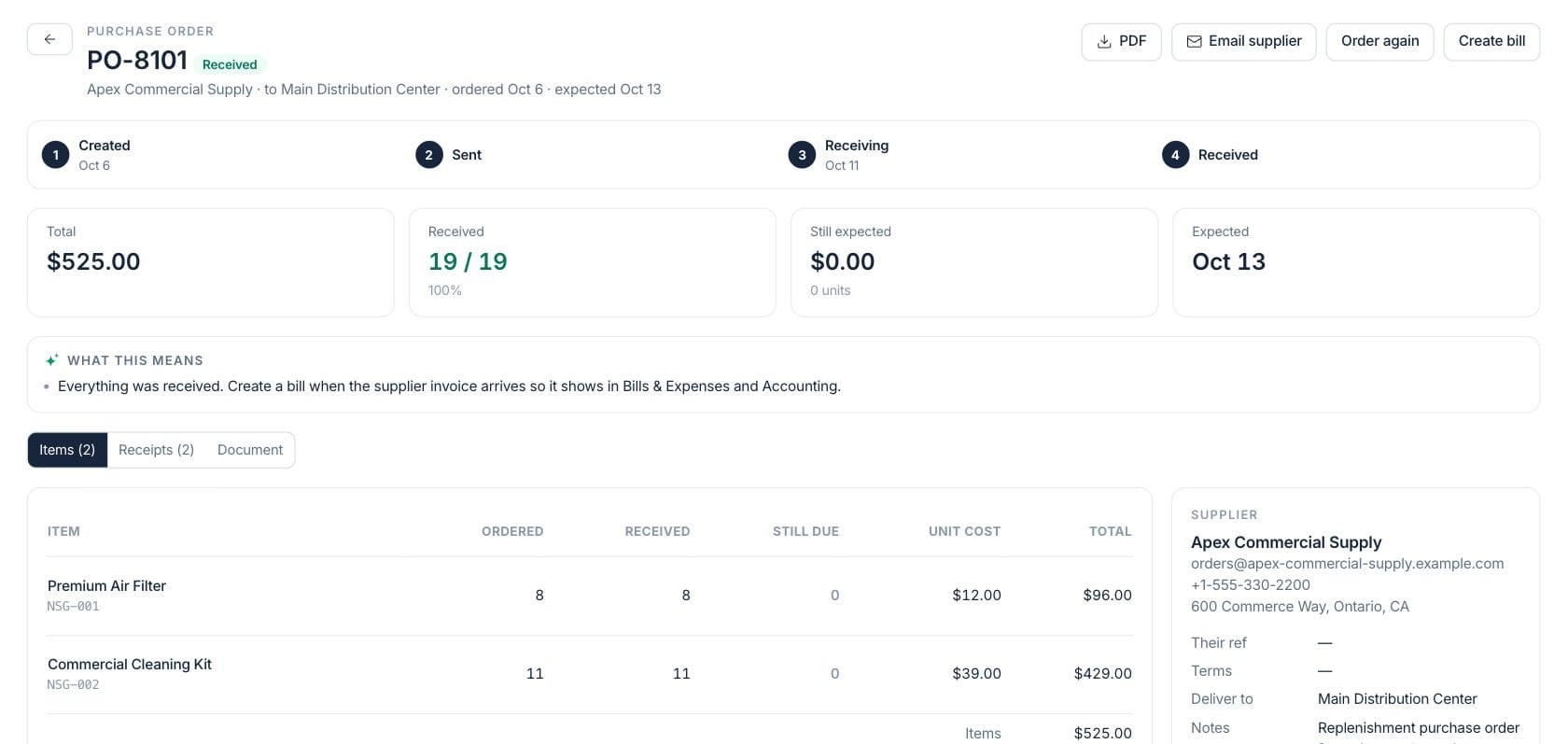Click SKU NSG-002
Image resolution: width=1568 pixels, height=744 pixels.
73,685
